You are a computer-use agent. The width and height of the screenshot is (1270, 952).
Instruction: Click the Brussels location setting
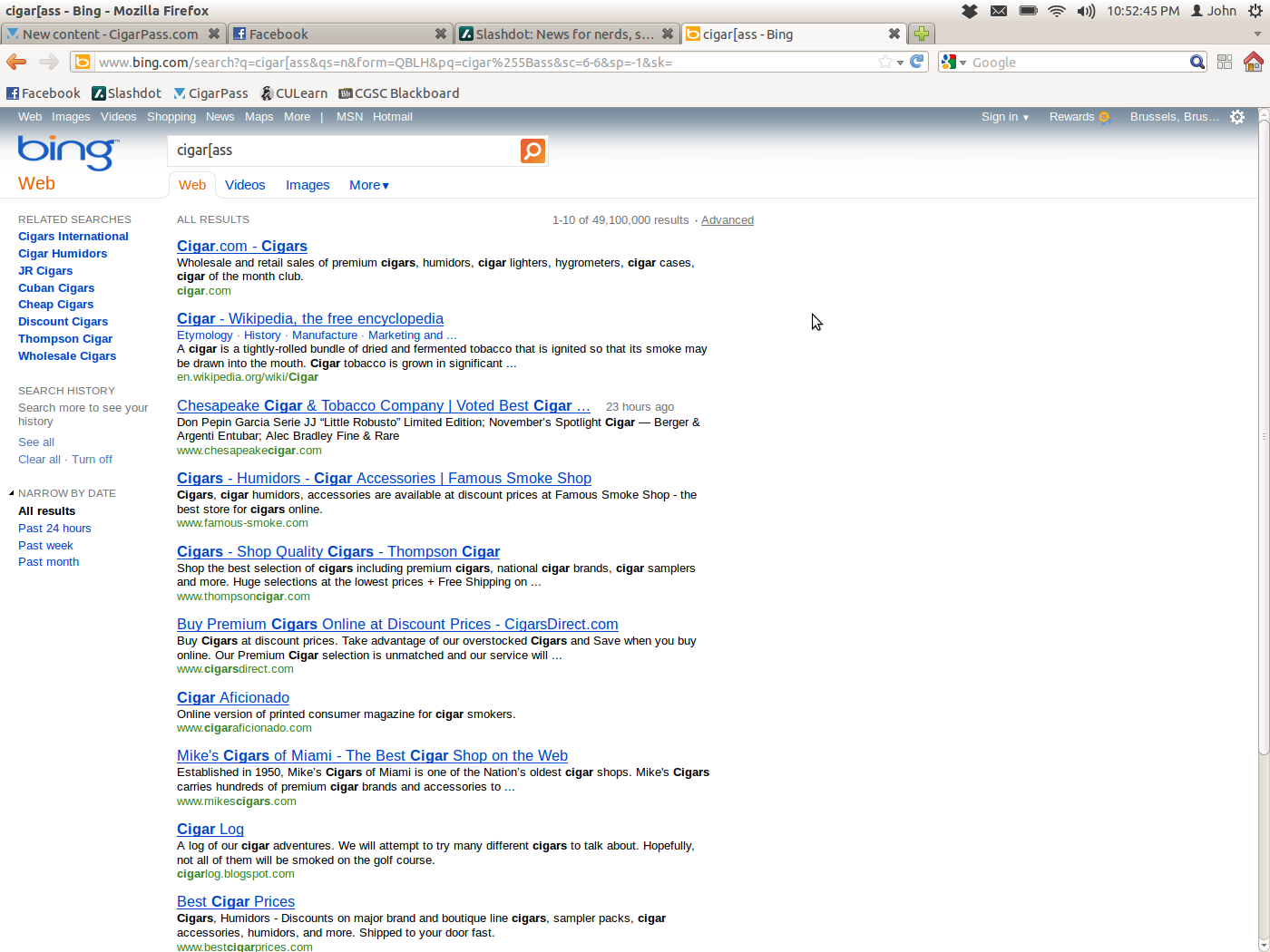point(1175,117)
